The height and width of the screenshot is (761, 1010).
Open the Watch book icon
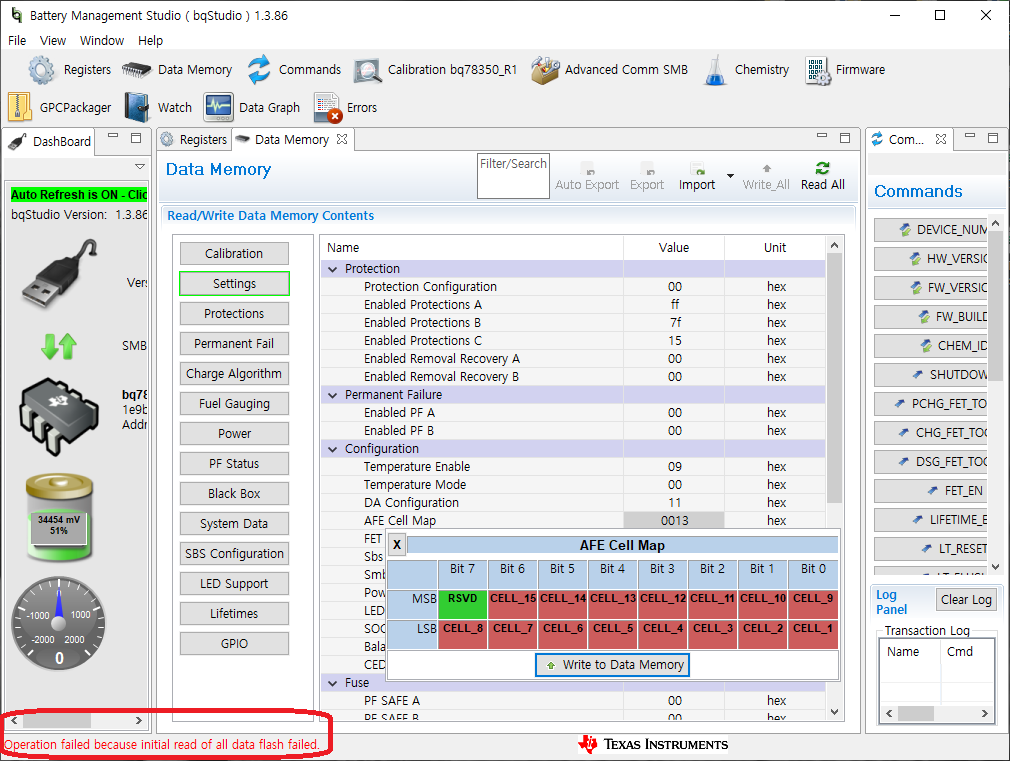(137, 107)
